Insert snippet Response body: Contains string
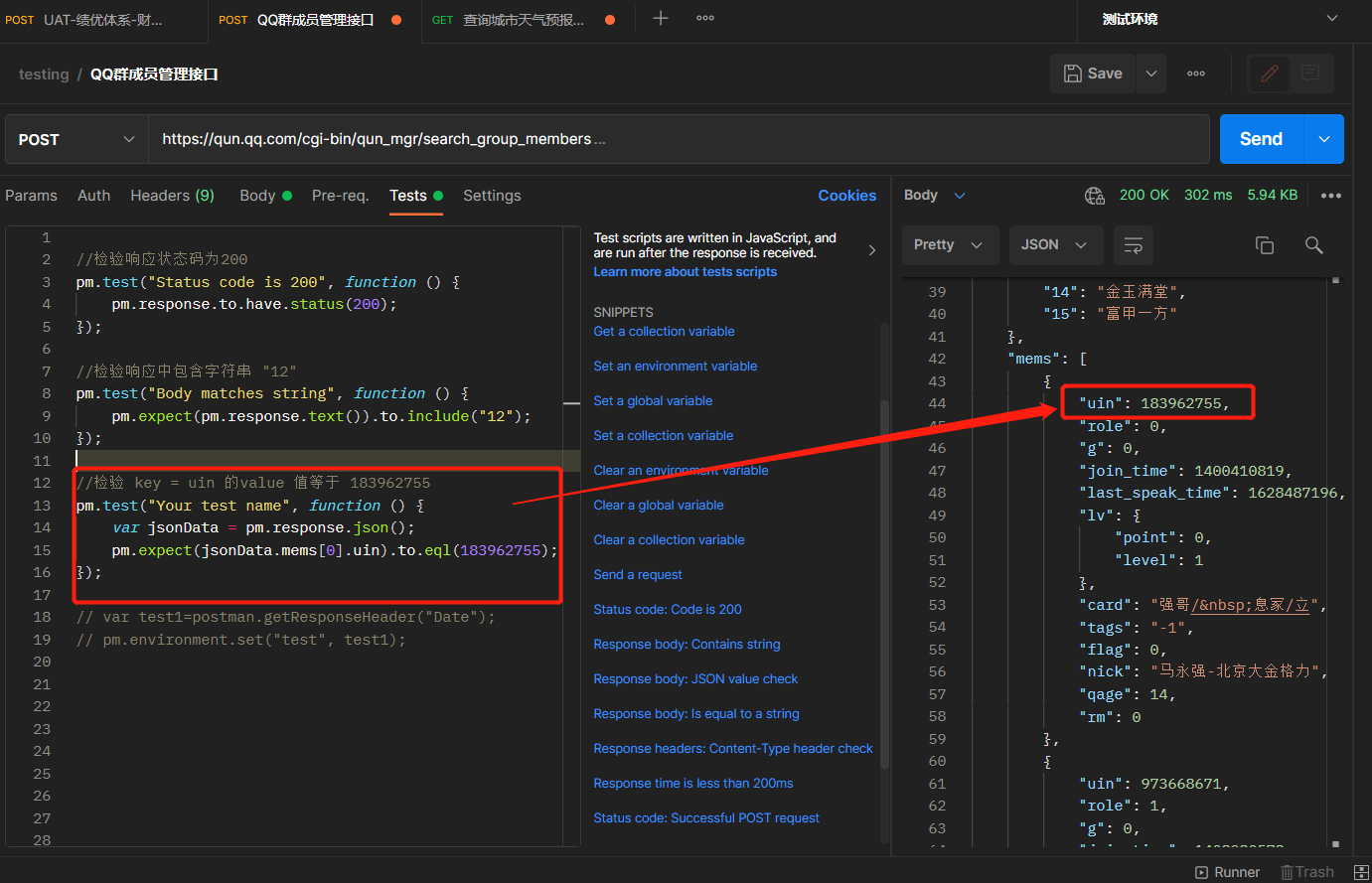Image resolution: width=1372 pixels, height=883 pixels. click(686, 645)
